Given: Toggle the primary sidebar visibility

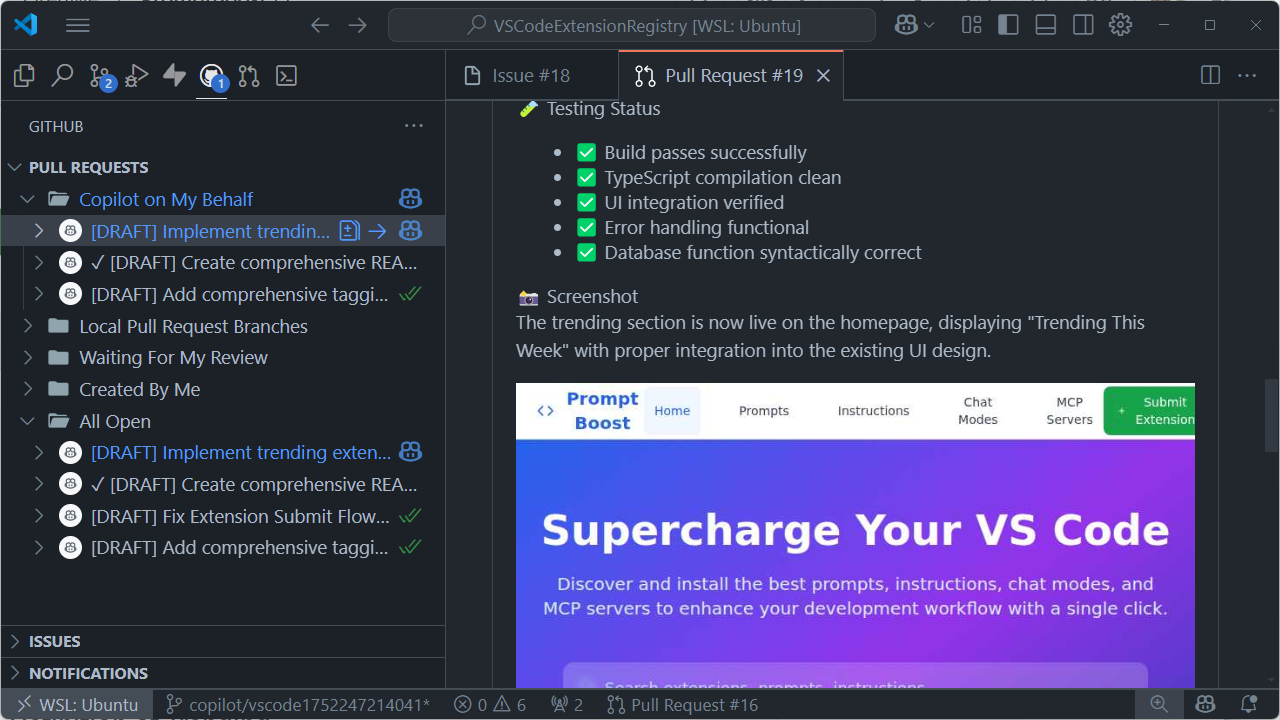Looking at the screenshot, I should click(x=1008, y=25).
